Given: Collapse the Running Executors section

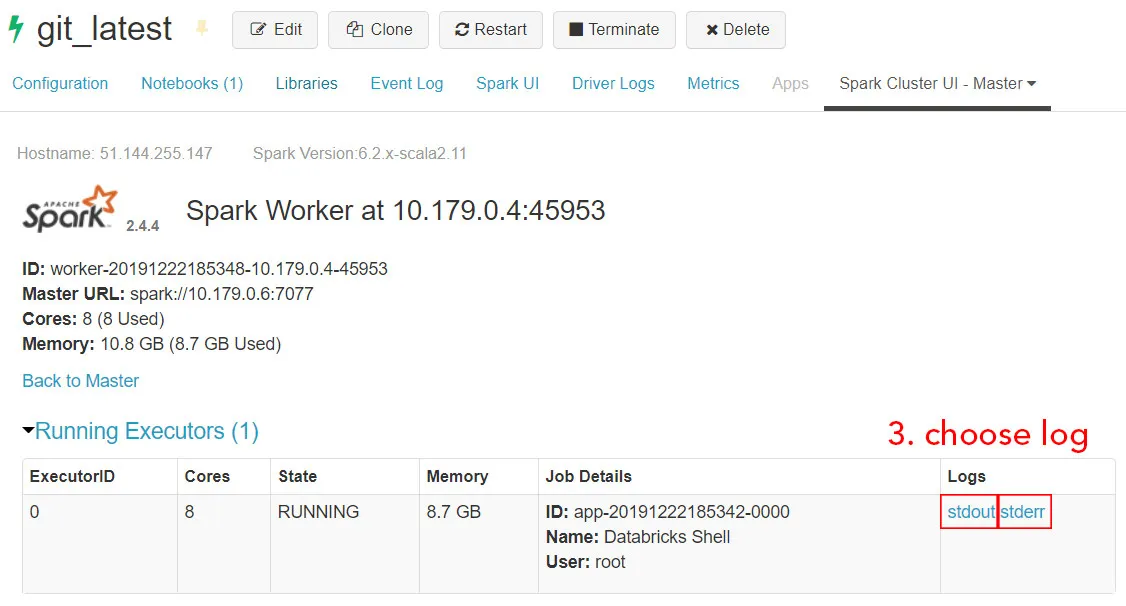Looking at the screenshot, I should click(28, 430).
